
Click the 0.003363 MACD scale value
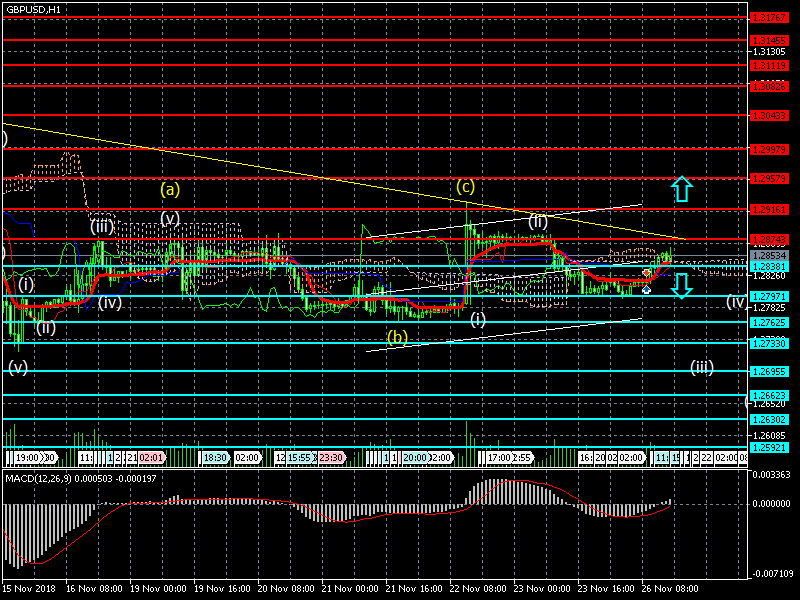pos(771,474)
